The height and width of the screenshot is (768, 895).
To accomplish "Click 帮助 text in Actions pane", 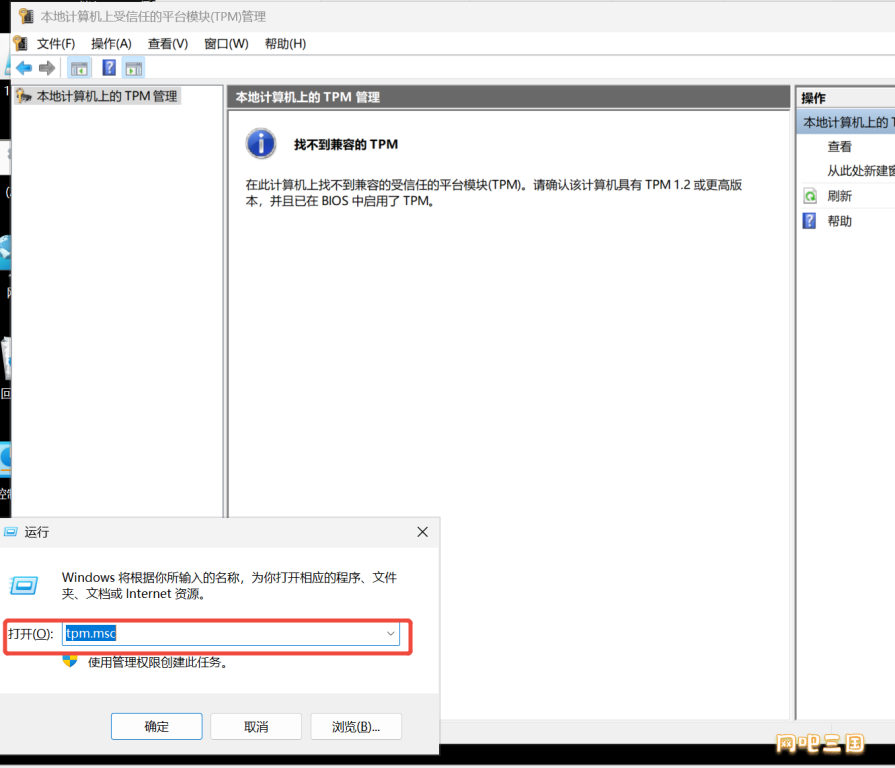I will (x=840, y=221).
